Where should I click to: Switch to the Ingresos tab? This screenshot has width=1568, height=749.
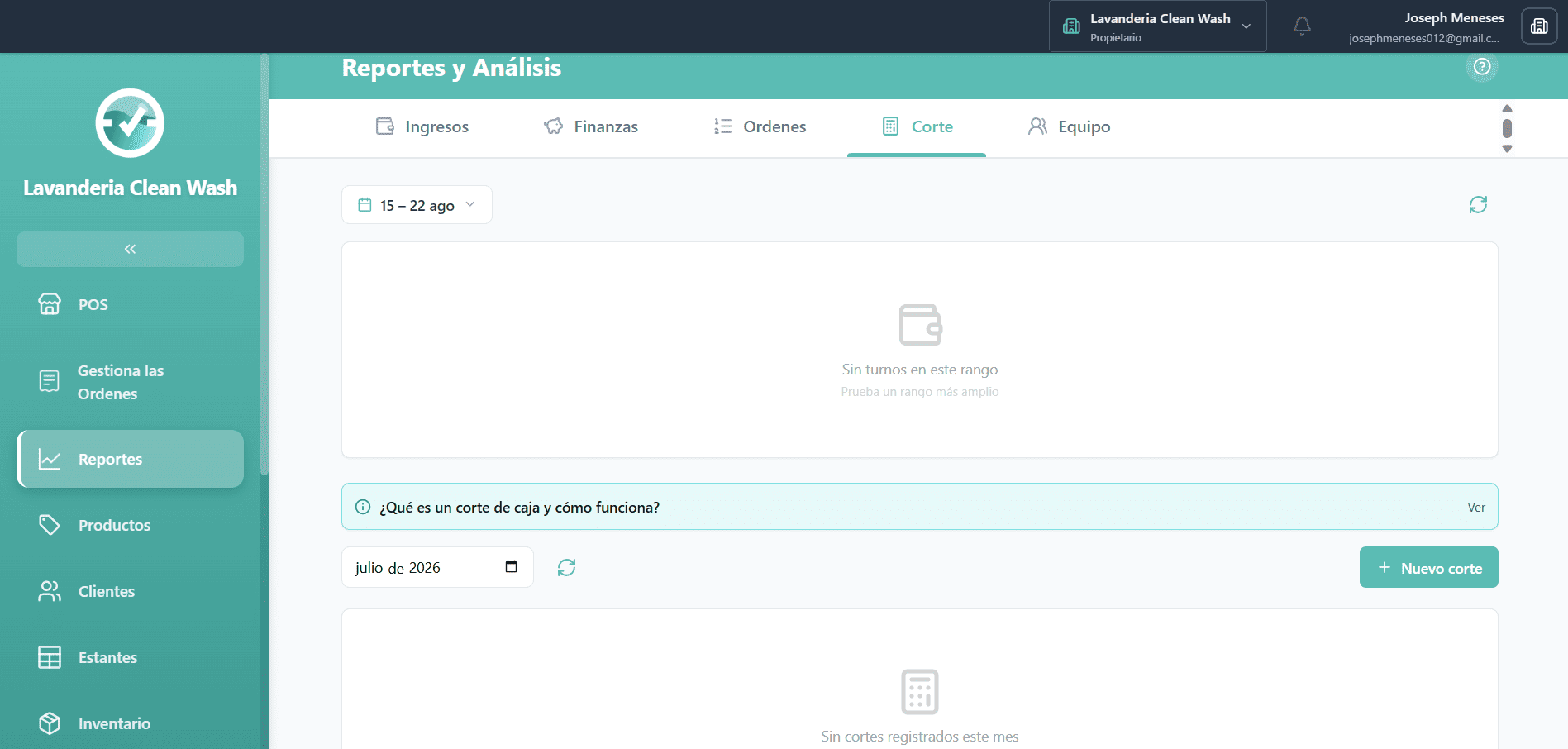click(x=422, y=127)
